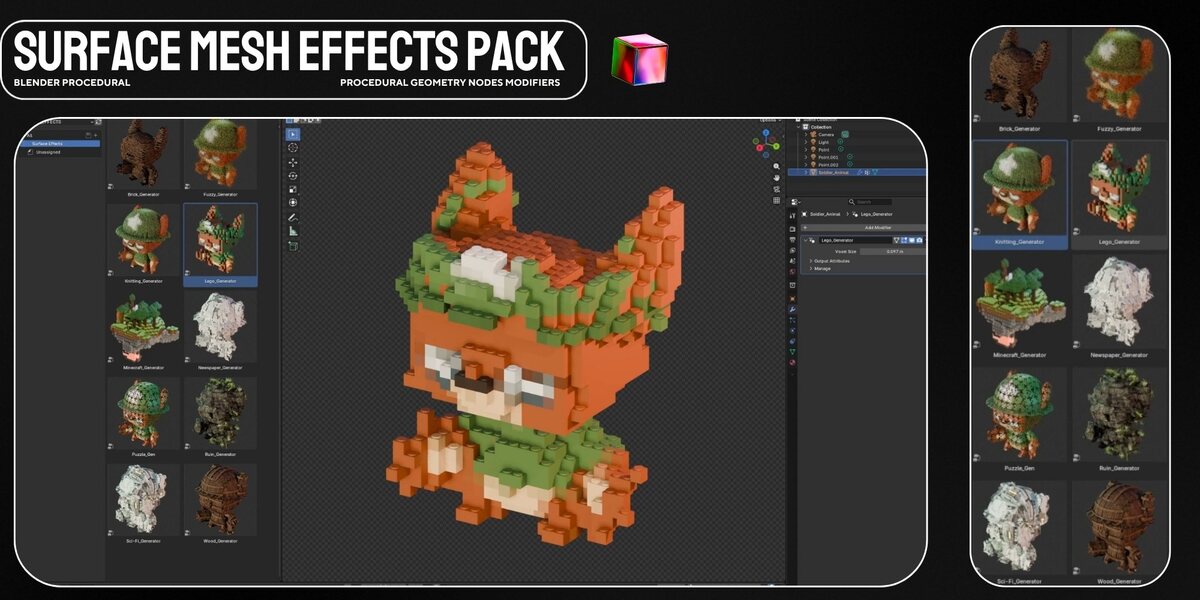The image size is (1200, 600).
Task: Select the Minecraft_Generator asset thumbnail
Action: [x=144, y=328]
